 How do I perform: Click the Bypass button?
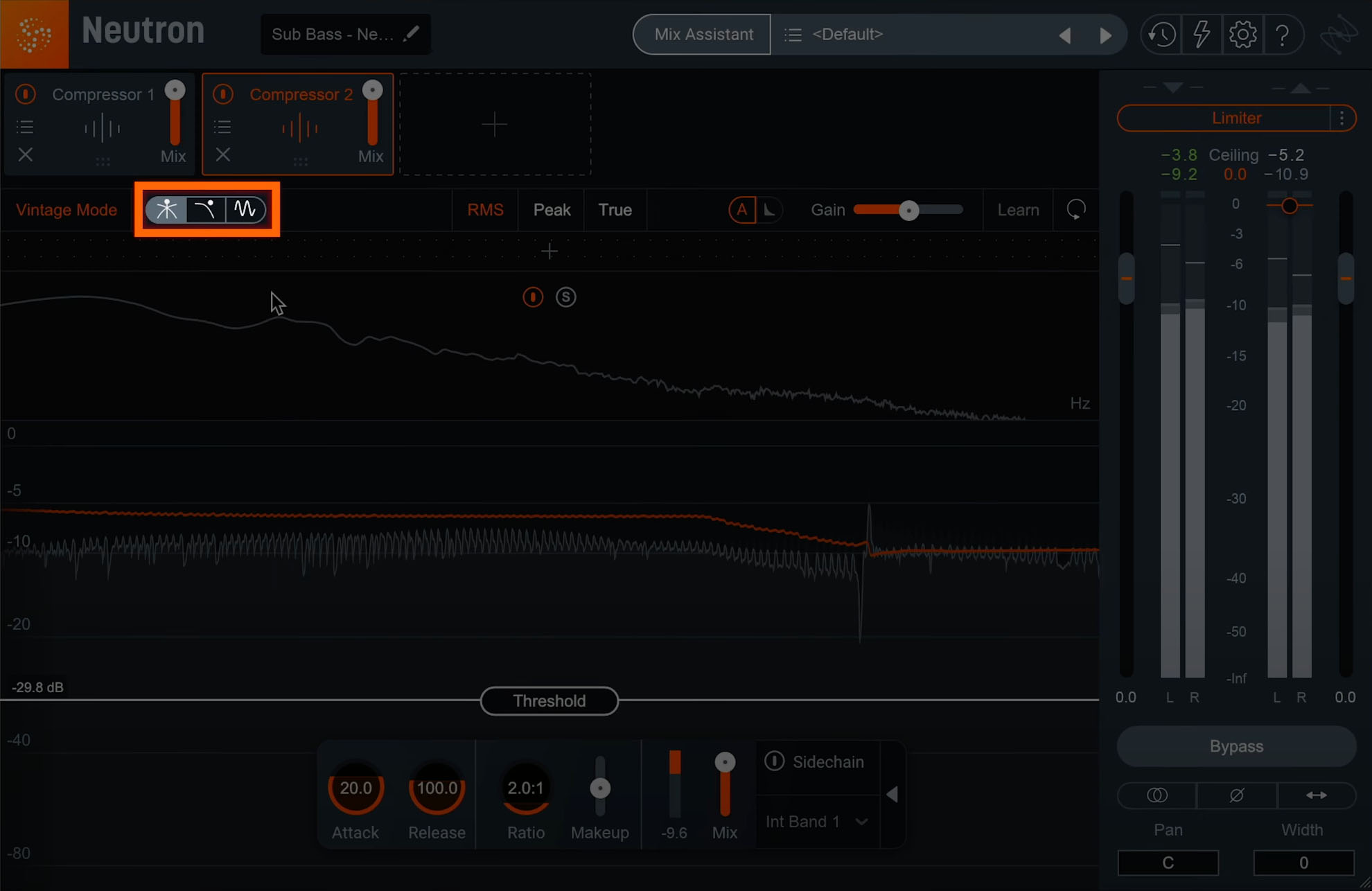tap(1236, 746)
